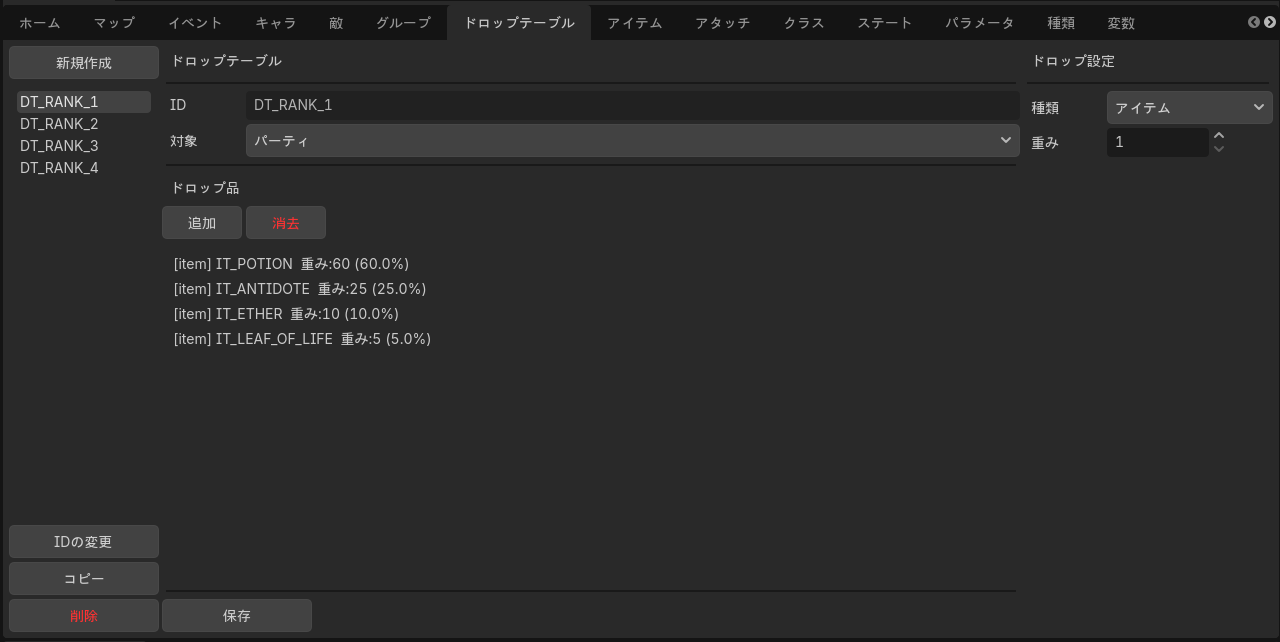The height and width of the screenshot is (642, 1280).
Task: Click the ドロップ設定 heading
Action: [x=1073, y=61]
